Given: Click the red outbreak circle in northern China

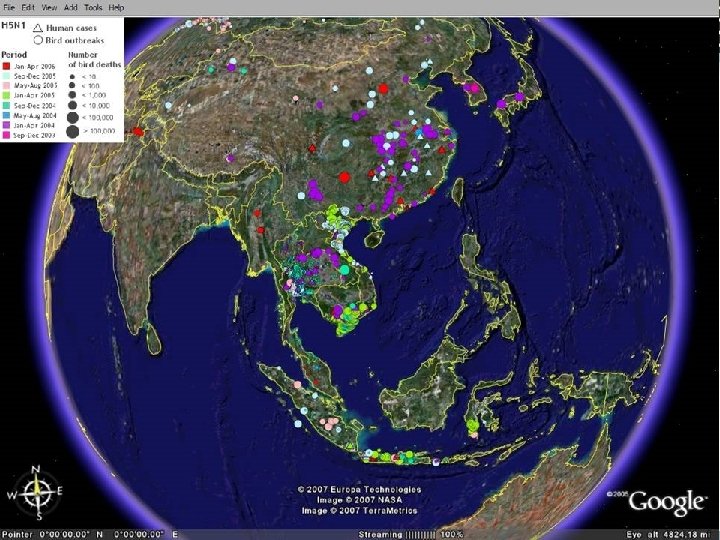Looking at the screenshot, I should click(x=383, y=89).
